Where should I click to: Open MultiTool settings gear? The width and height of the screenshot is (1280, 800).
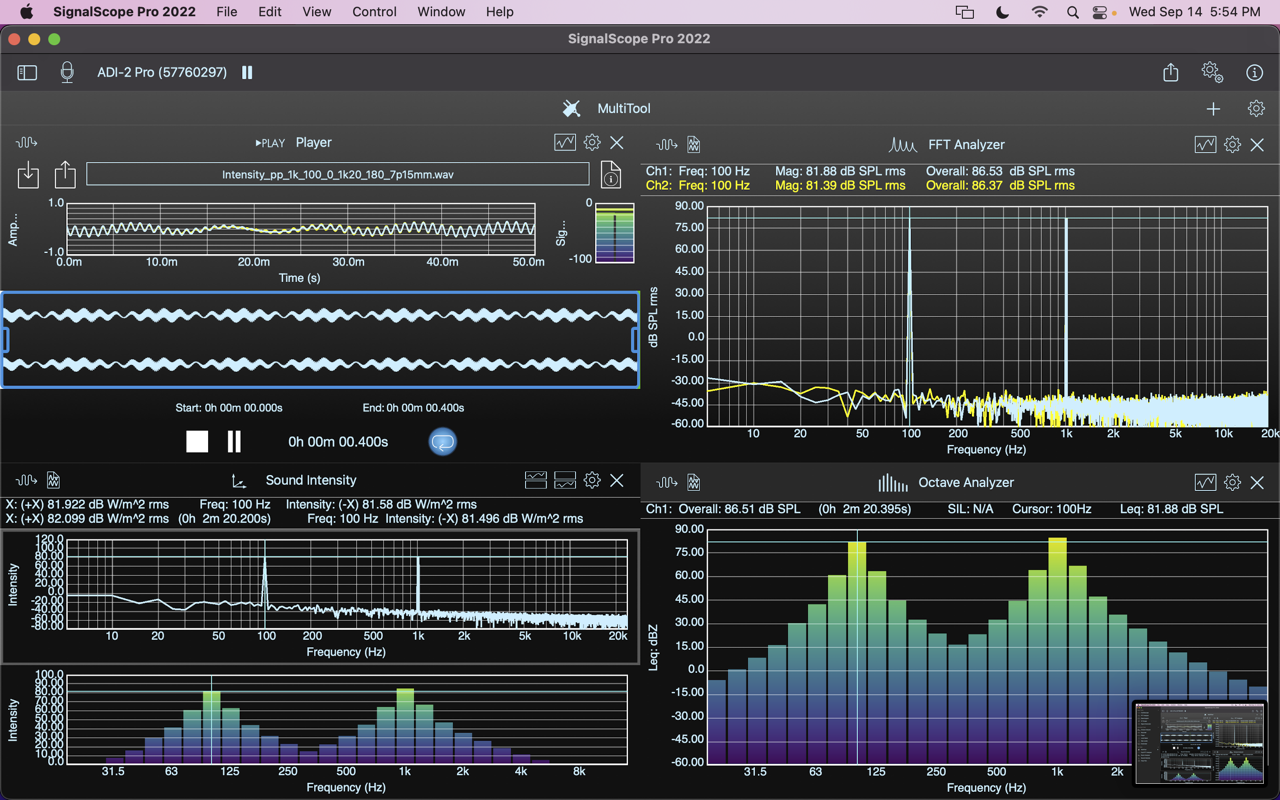tap(1256, 108)
